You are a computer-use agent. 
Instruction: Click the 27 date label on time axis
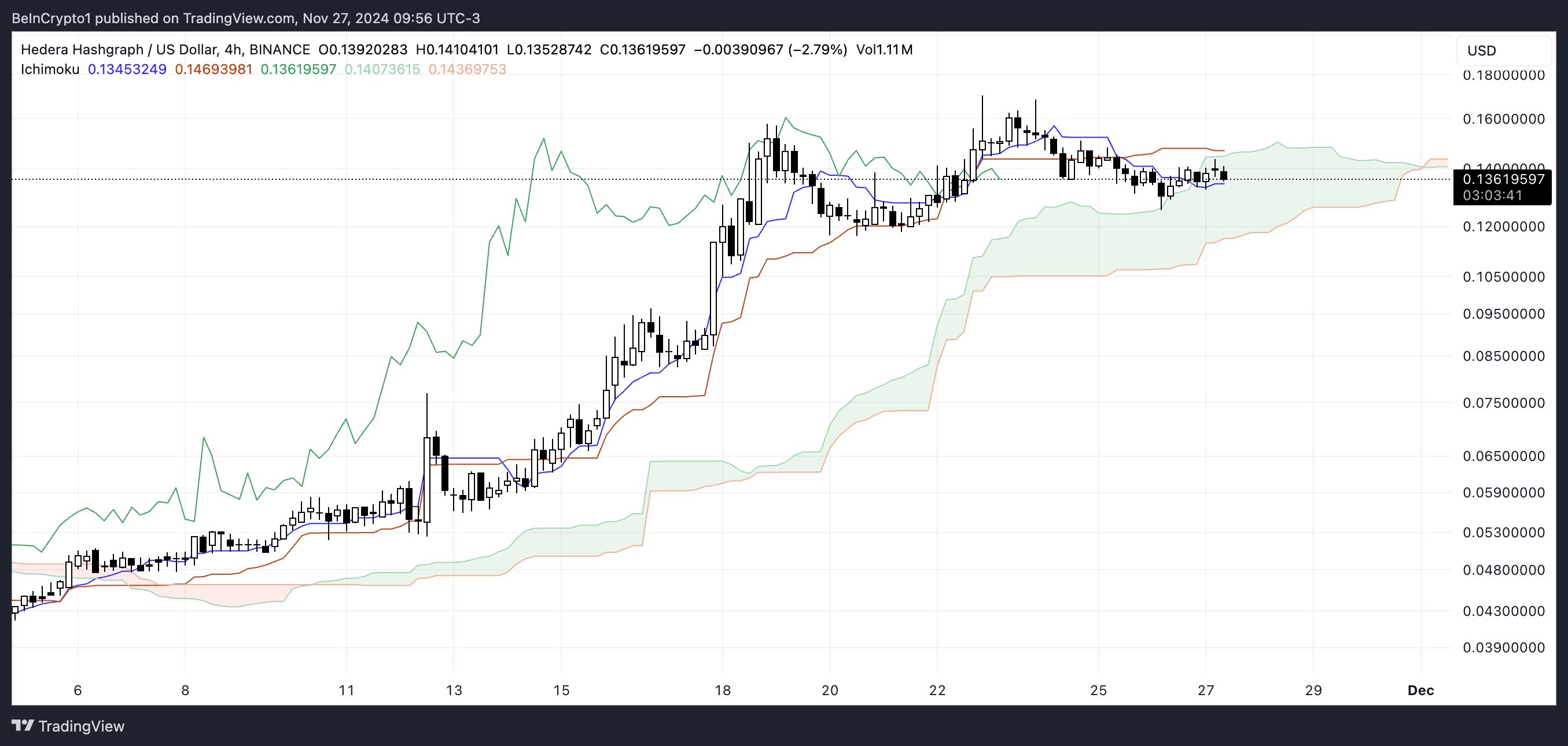click(x=1205, y=690)
